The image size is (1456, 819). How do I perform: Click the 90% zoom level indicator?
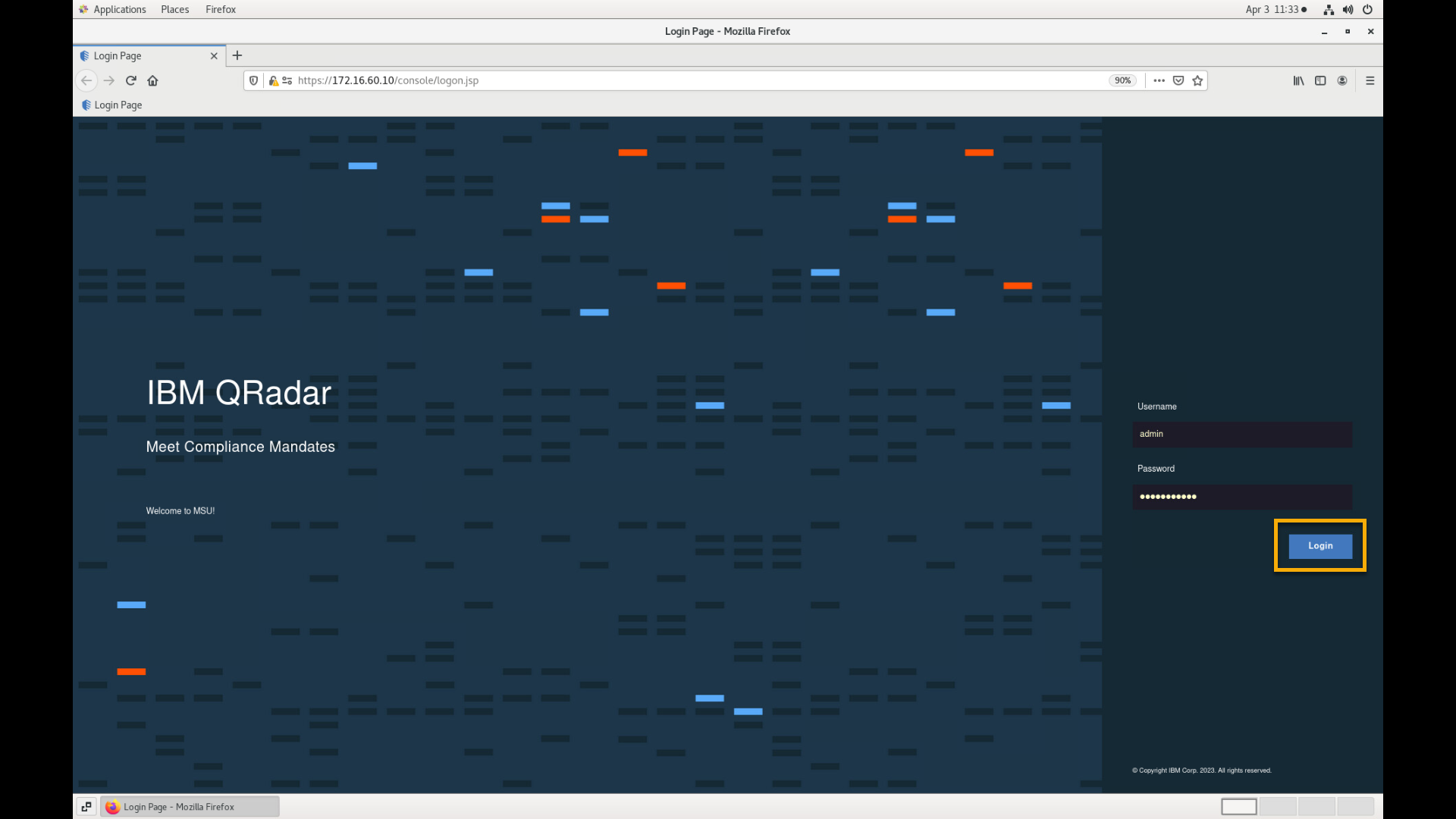pos(1122,80)
